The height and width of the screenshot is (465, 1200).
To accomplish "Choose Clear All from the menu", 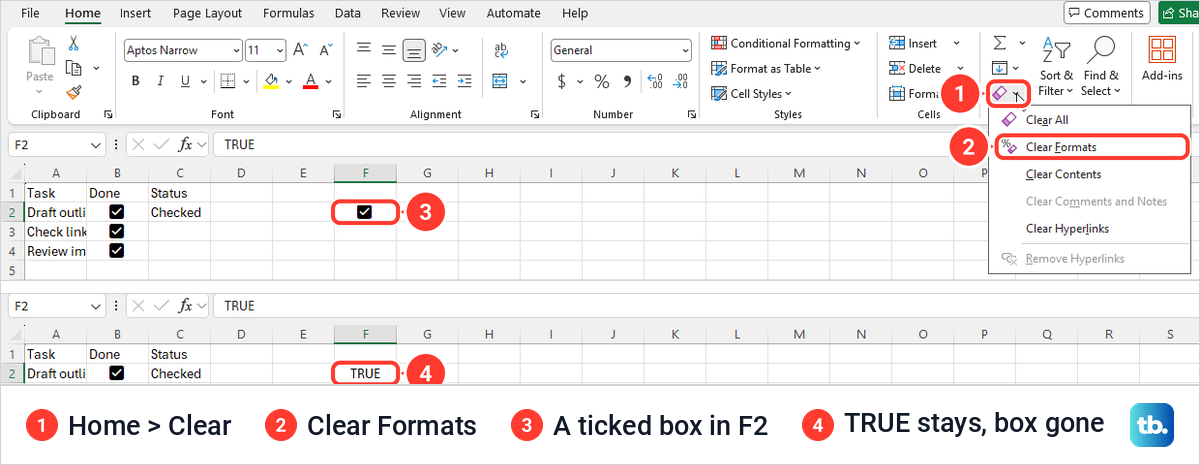I will pos(1089,120).
